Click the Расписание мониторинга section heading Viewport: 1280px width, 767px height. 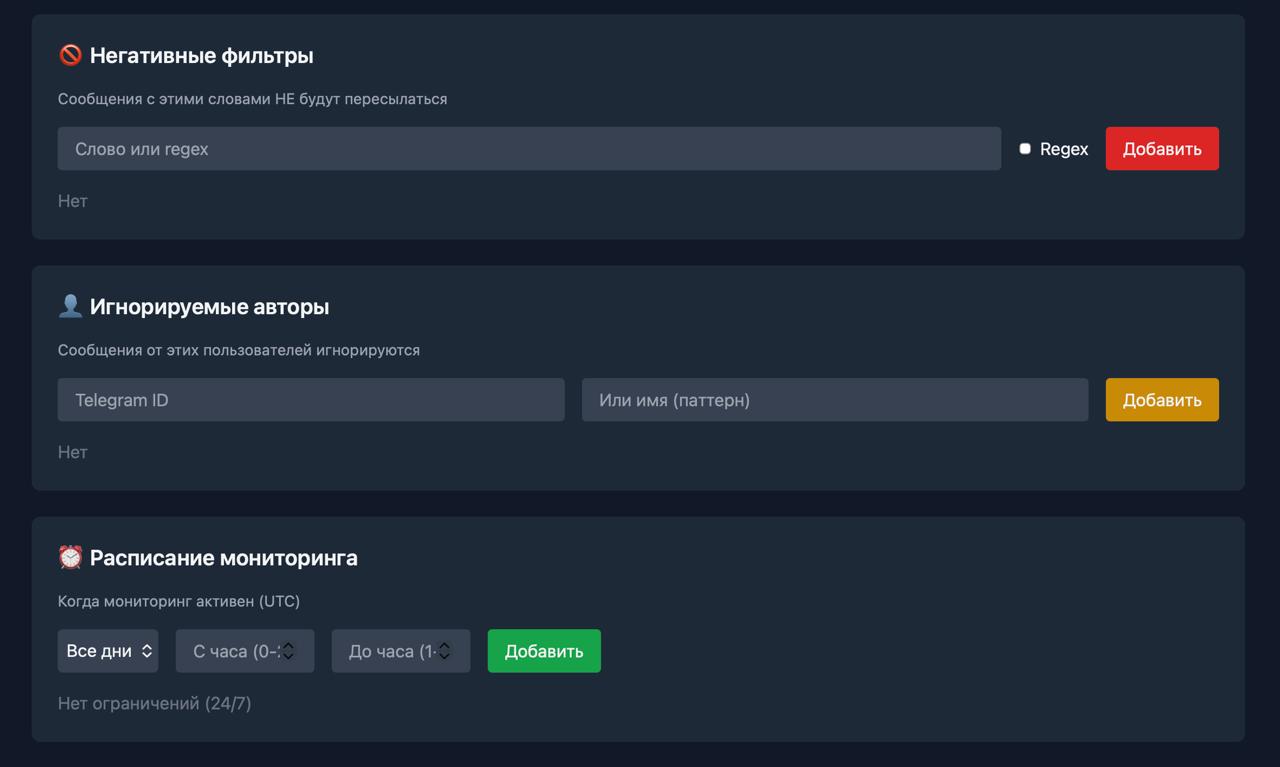tap(223, 558)
